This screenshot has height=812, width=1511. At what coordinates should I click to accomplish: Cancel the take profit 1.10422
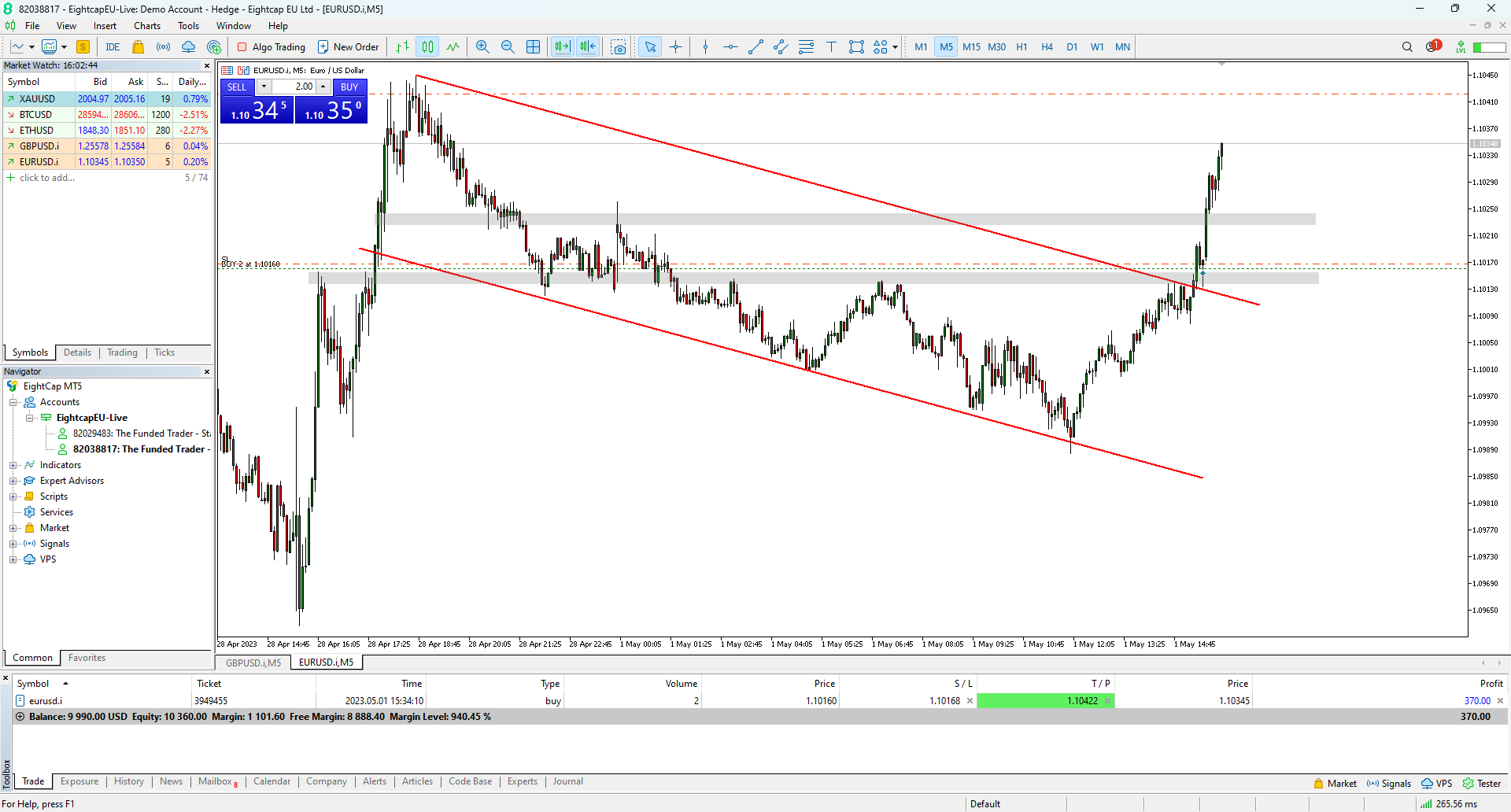1107,701
